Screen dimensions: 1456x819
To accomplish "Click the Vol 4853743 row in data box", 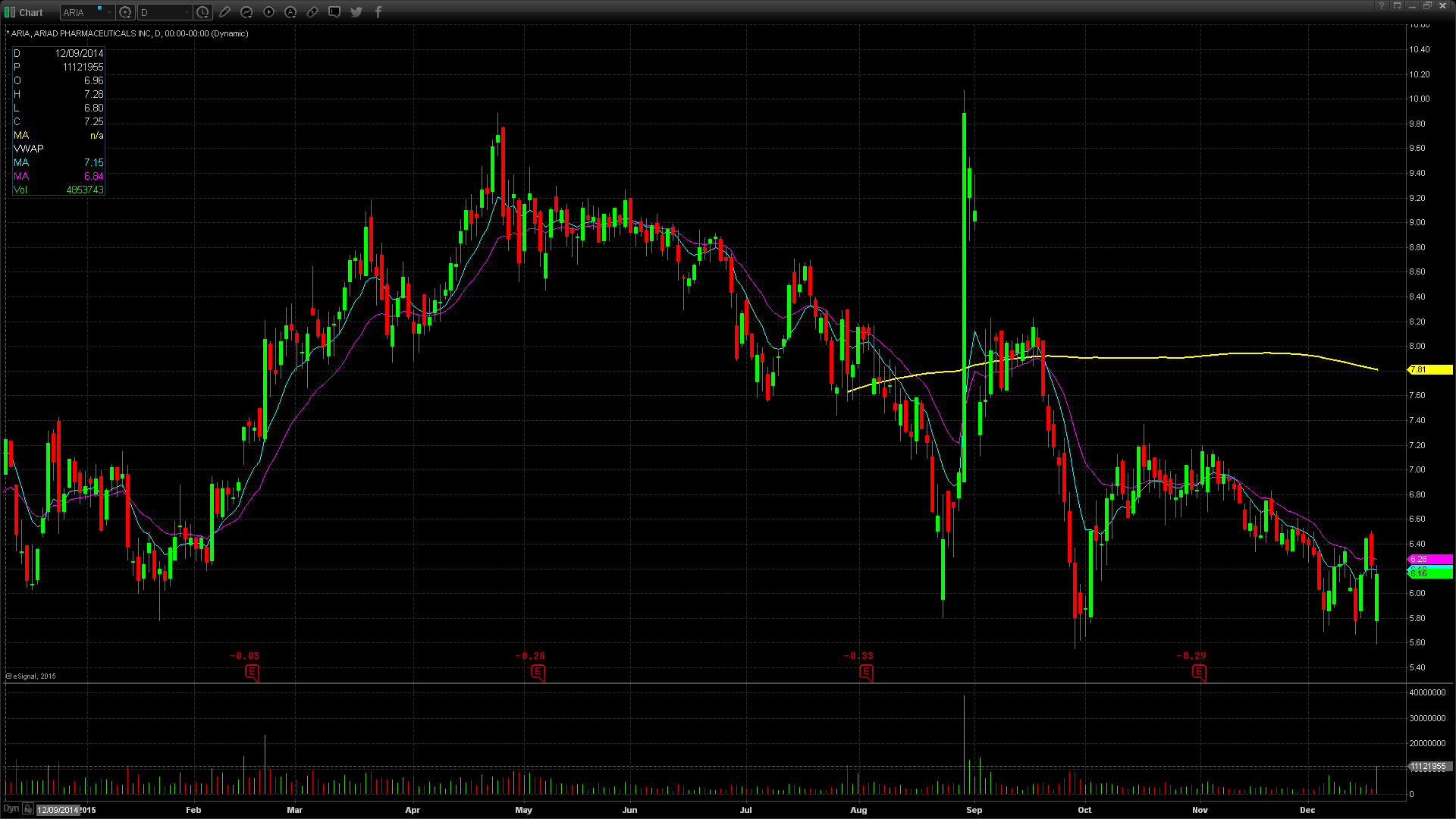I will [x=58, y=190].
